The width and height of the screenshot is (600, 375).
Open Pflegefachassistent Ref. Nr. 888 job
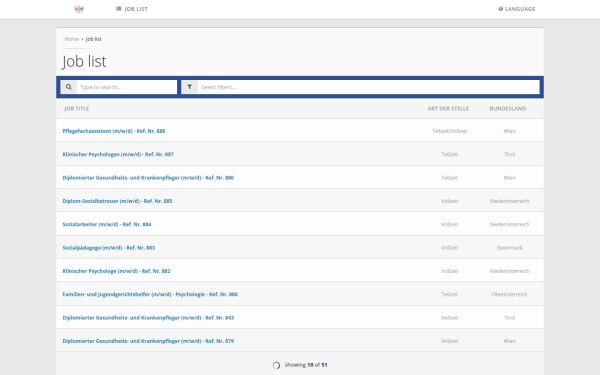[x=114, y=131]
